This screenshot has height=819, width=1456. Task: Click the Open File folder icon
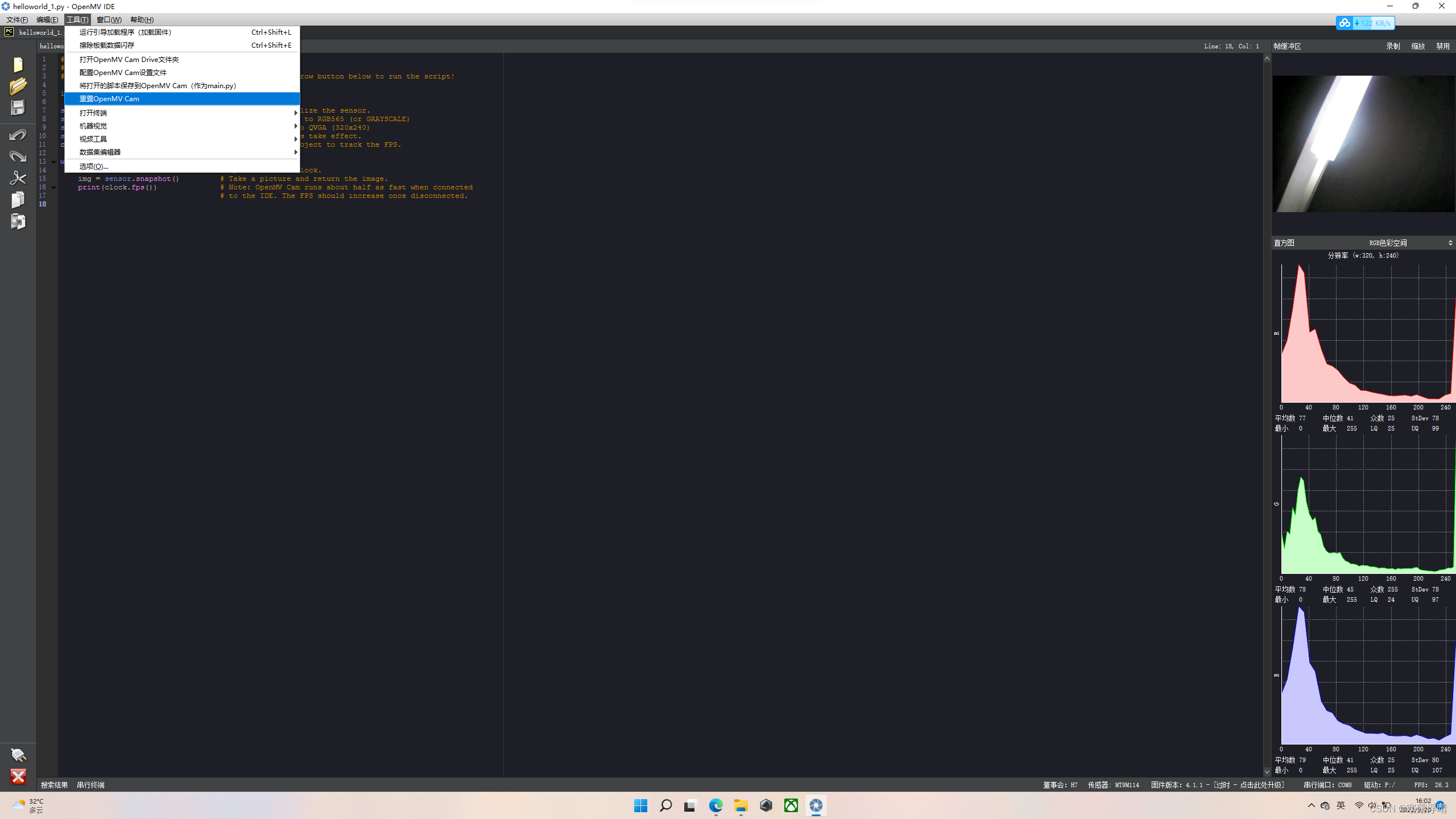click(x=18, y=86)
